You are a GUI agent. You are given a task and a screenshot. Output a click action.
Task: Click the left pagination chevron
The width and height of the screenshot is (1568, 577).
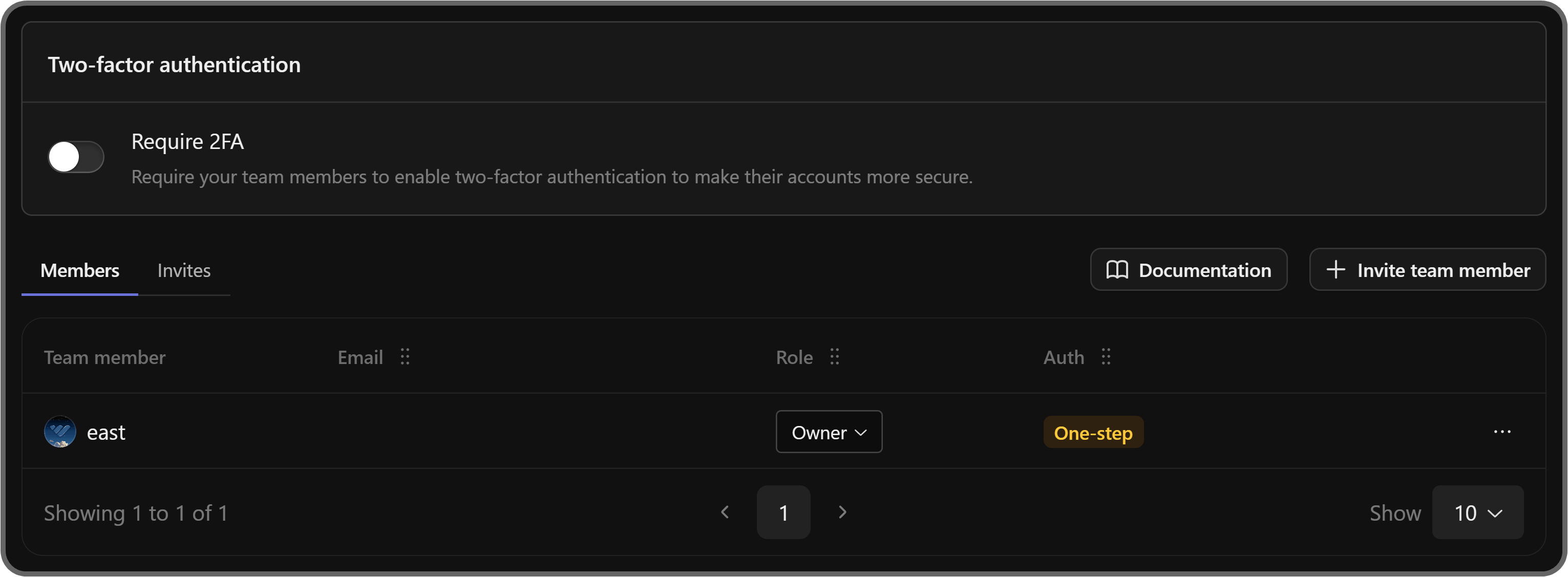725,512
